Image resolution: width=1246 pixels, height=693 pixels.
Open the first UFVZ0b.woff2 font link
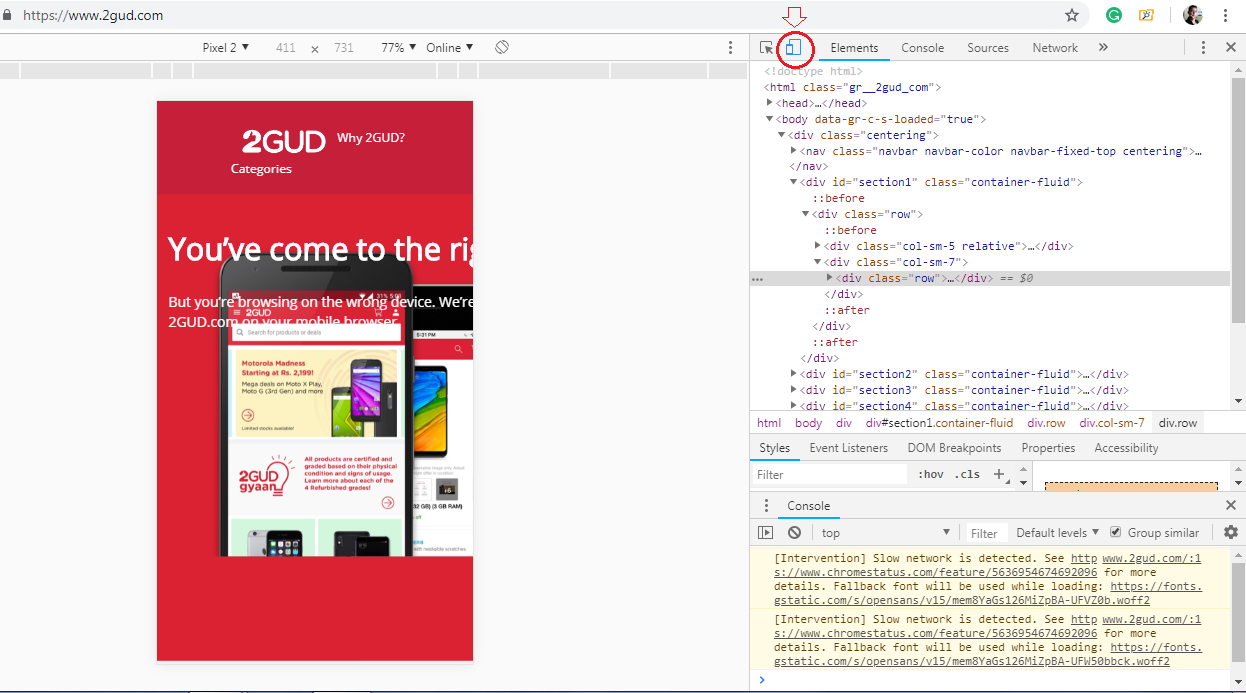[988, 594]
